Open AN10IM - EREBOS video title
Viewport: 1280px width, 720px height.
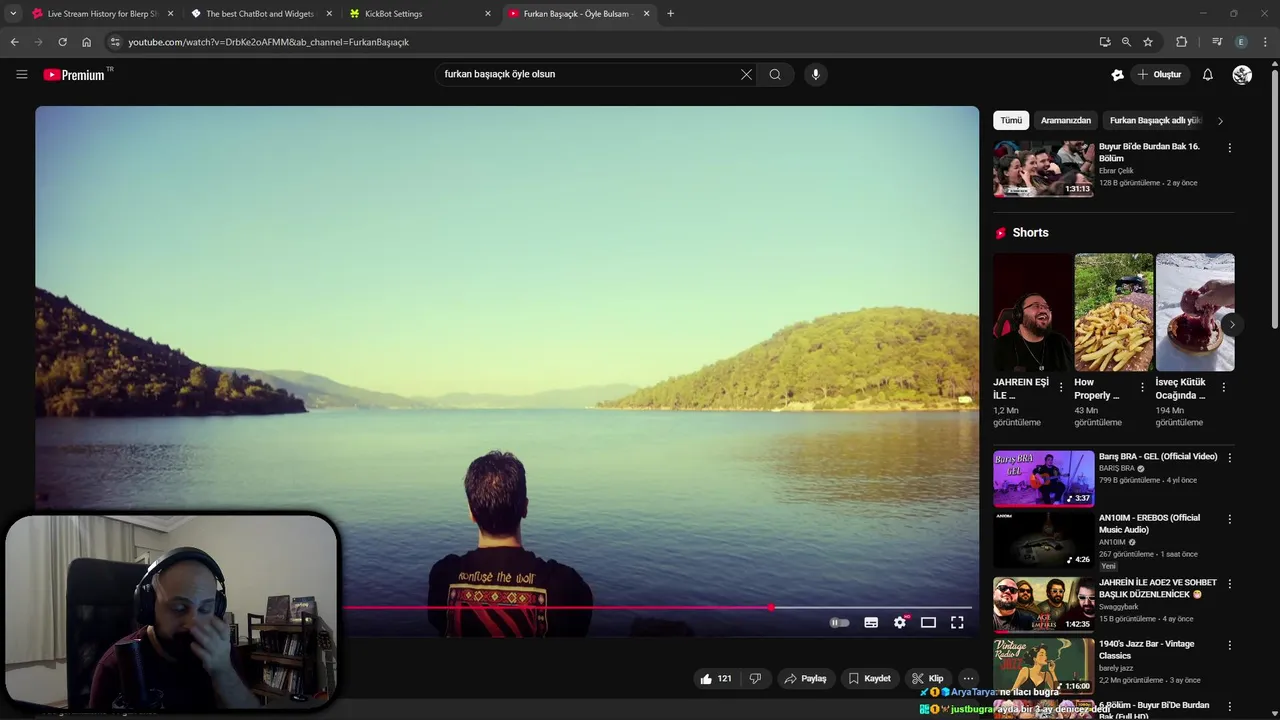[1149, 523]
